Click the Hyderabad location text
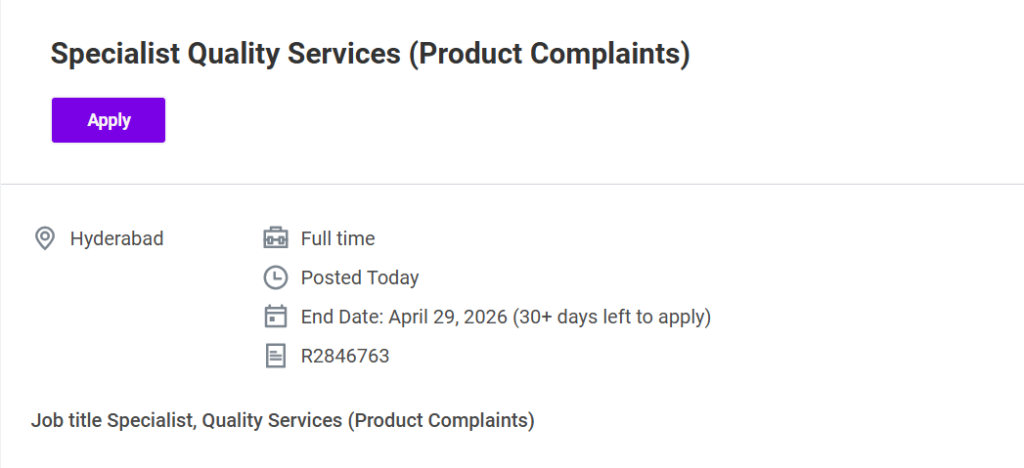This screenshot has height=468, width=1024. point(116,238)
